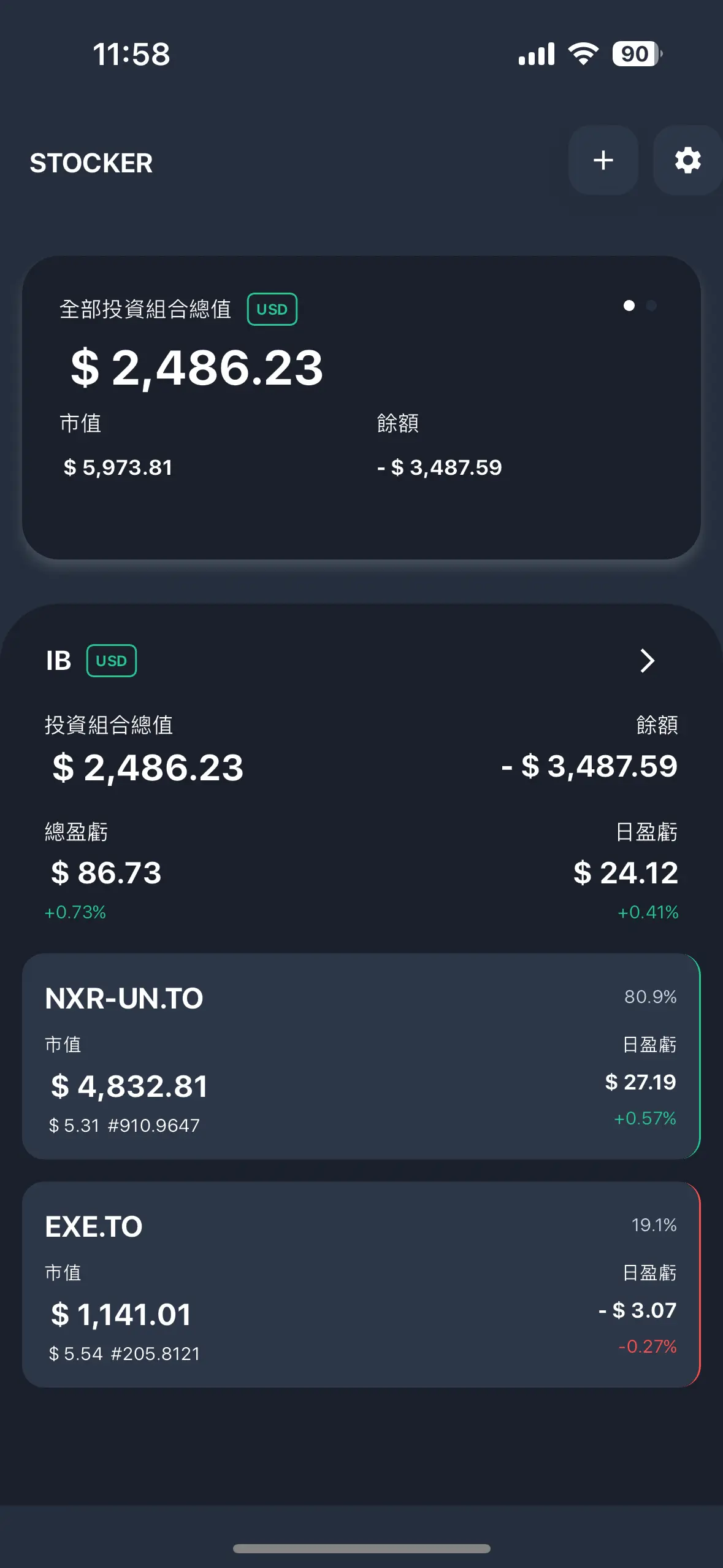
Task: Select the first page indicator dot
Action: [x=629, y=306]
